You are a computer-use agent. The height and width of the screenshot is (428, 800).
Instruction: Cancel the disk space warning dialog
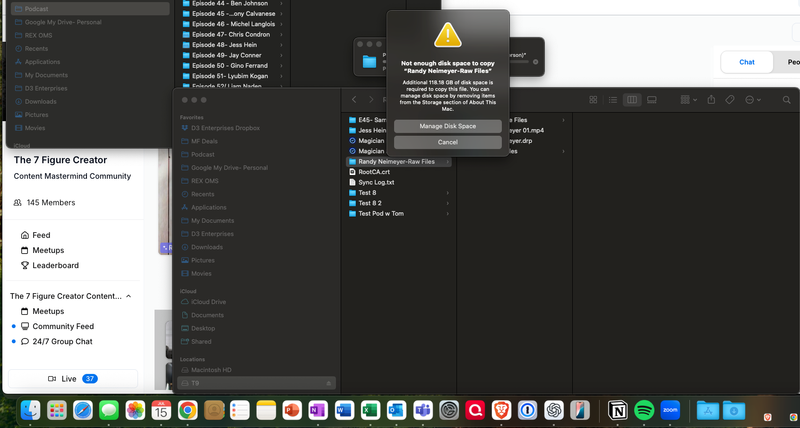point(447,143)
